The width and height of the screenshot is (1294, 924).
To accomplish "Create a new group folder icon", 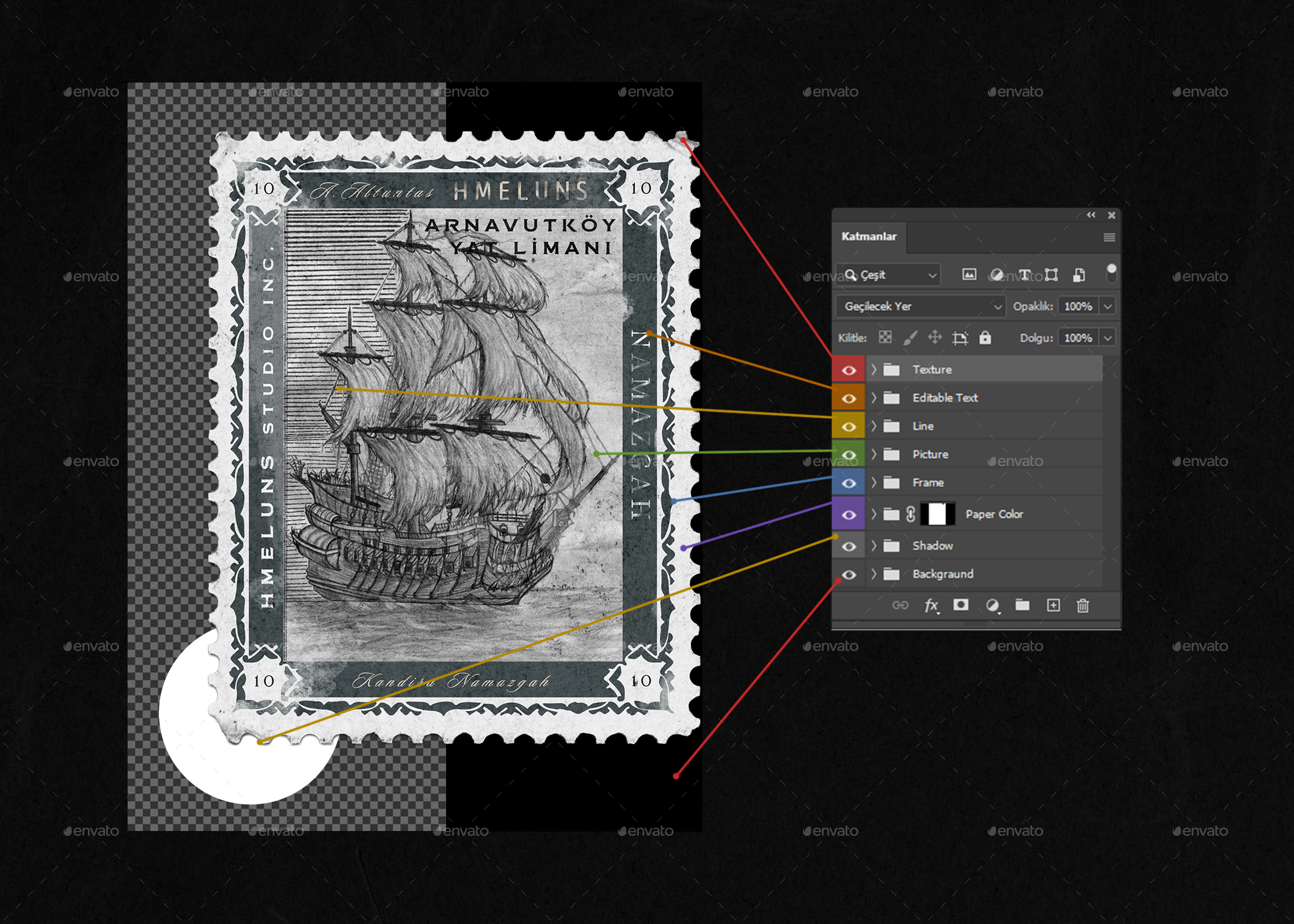I will point(1022,605).
